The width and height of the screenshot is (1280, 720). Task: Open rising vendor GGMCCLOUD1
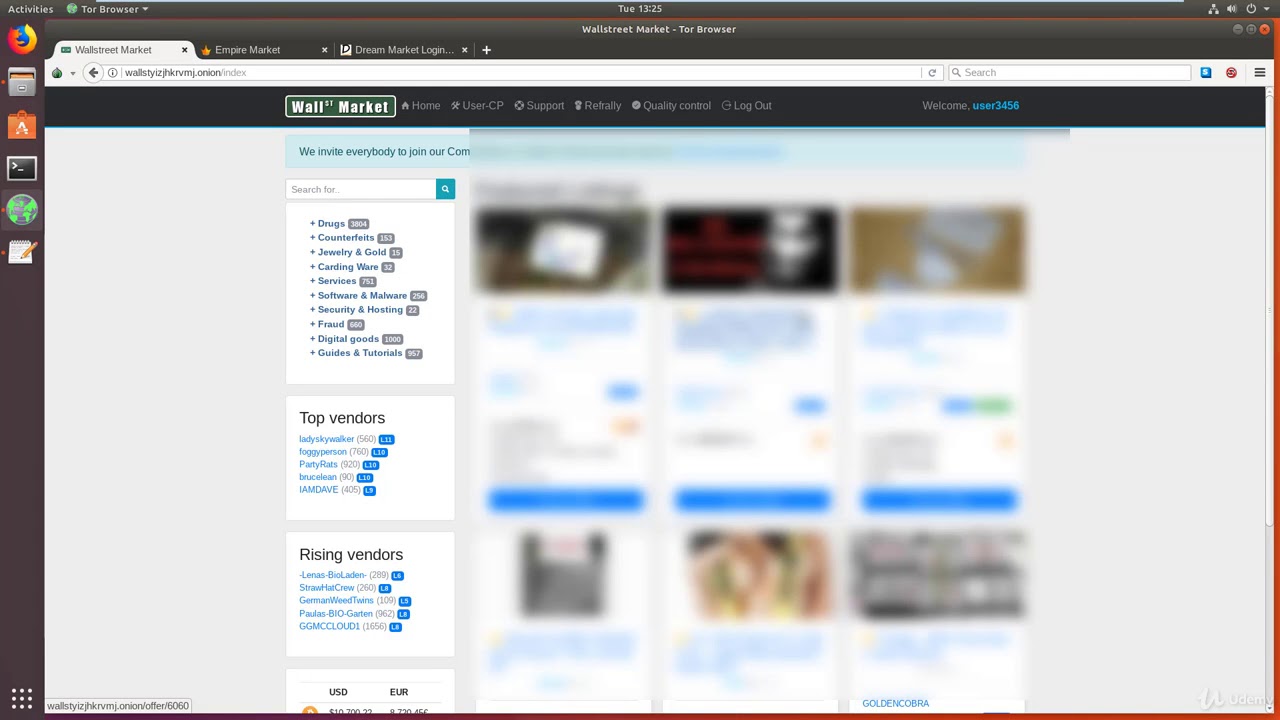click(329, 627)
